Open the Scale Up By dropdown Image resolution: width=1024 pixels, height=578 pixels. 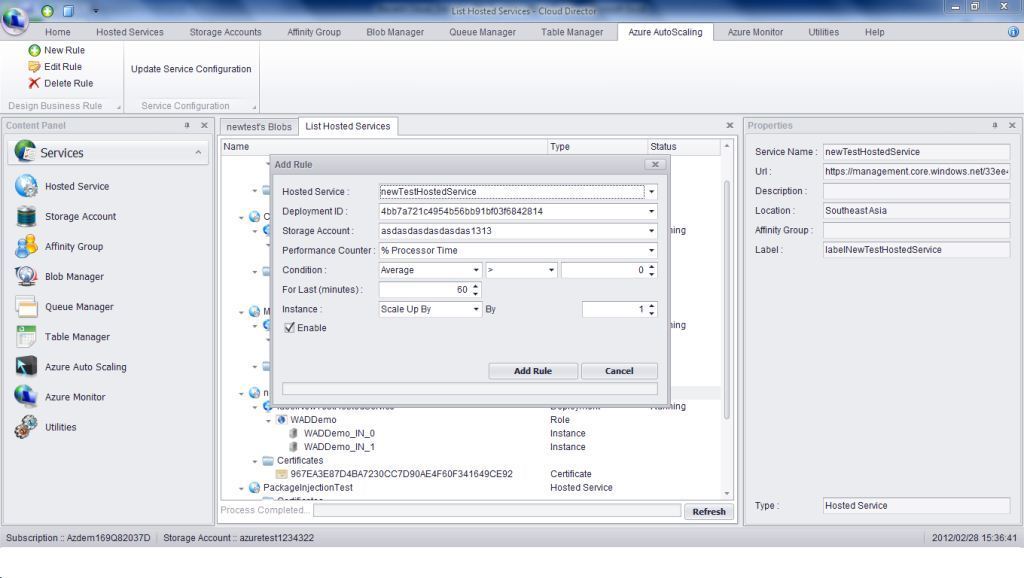(x=476, y=309)
